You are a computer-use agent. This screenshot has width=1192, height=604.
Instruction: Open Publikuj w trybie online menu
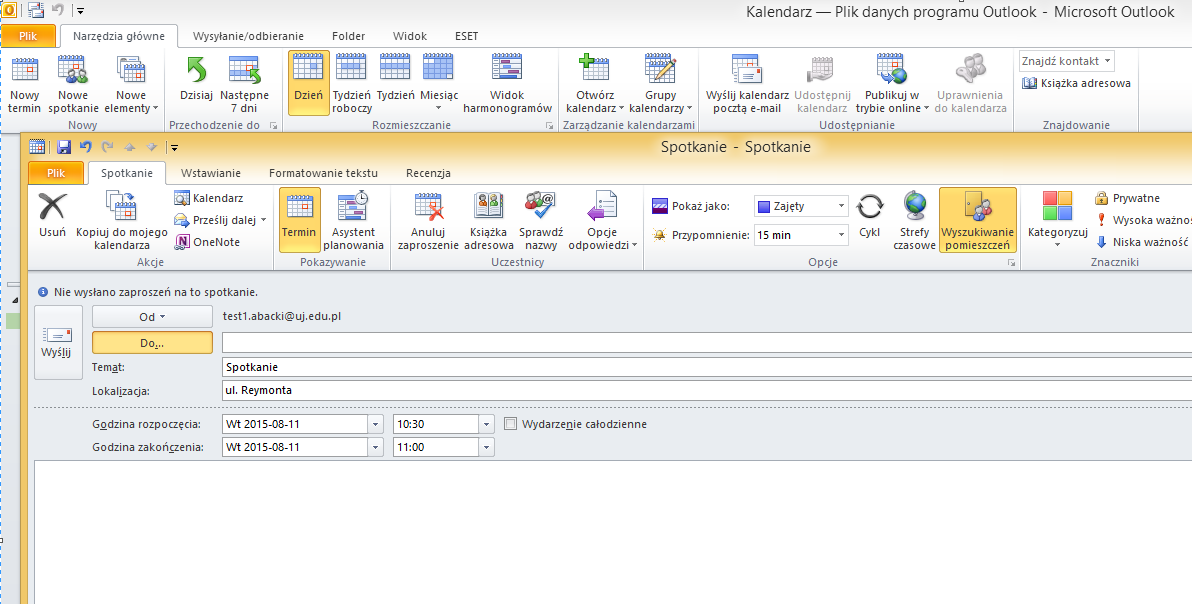point(892,84)
